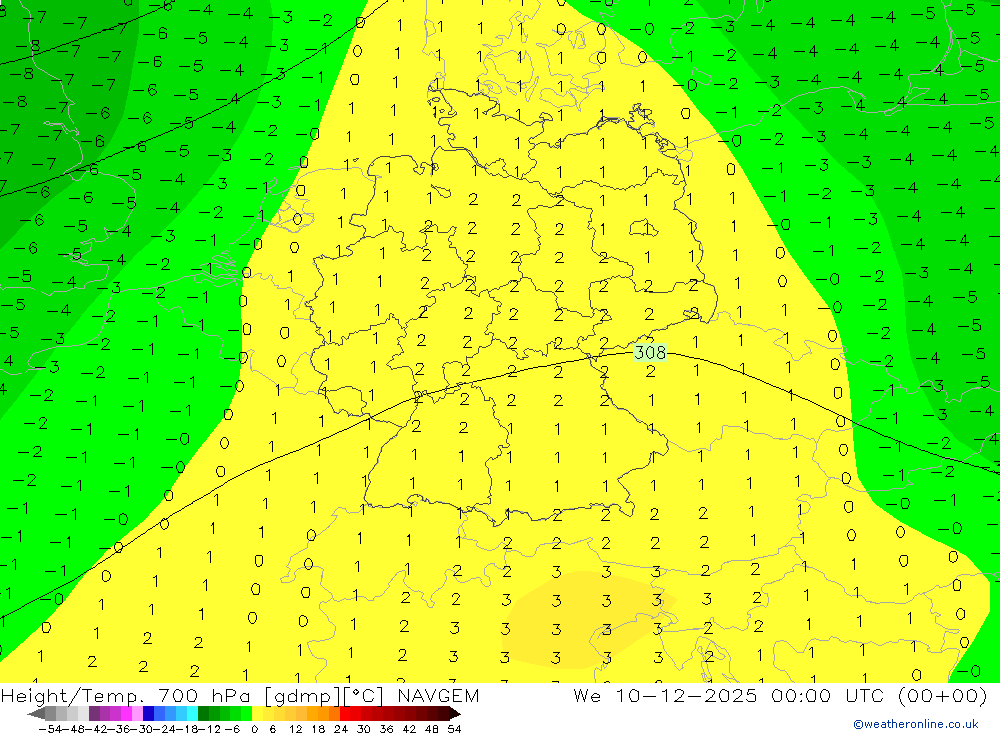The image size is (1000, 733).
Task: Click the 'Height/Temp. 700 hPa' chart title
Action: [x=127, y=695]
